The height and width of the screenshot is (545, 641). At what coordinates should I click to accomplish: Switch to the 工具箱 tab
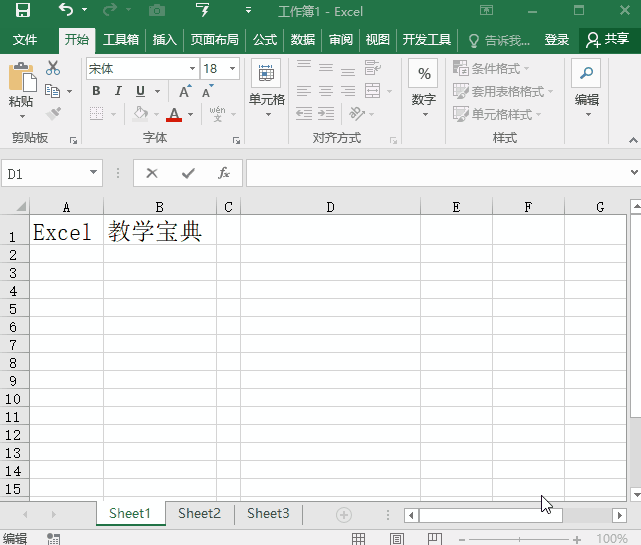(121, 40)
